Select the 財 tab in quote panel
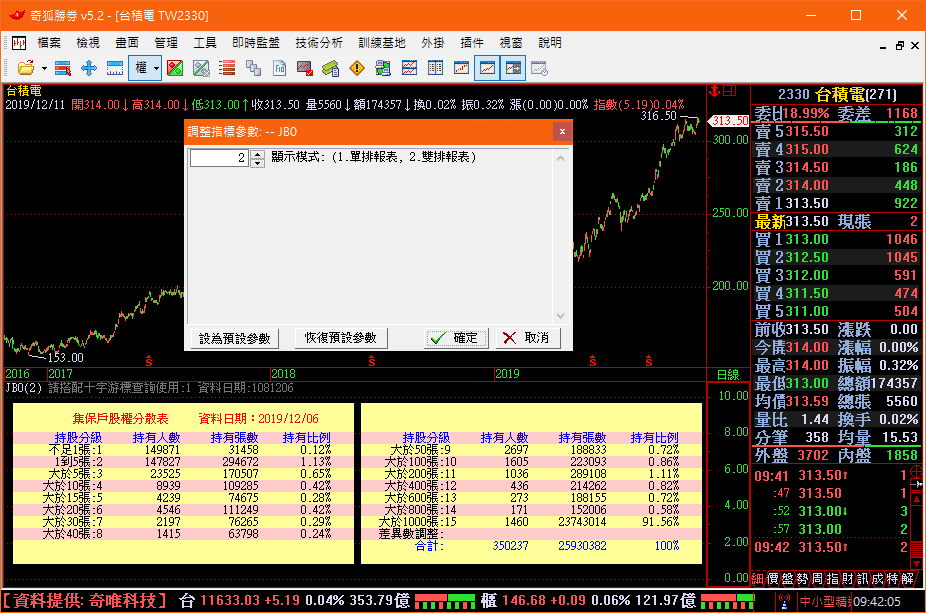The height and width of the screenshot is (613, 926). click(847, 579)
